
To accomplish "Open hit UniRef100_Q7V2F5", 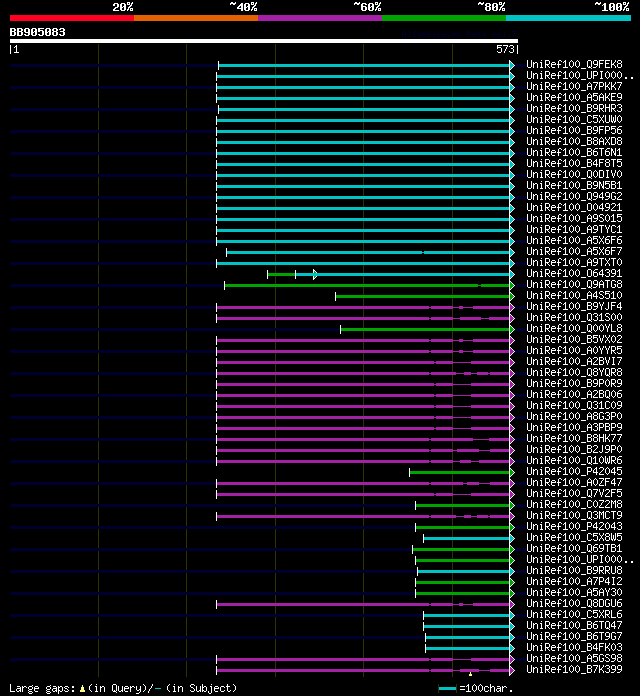I will (x=574, y=493).
